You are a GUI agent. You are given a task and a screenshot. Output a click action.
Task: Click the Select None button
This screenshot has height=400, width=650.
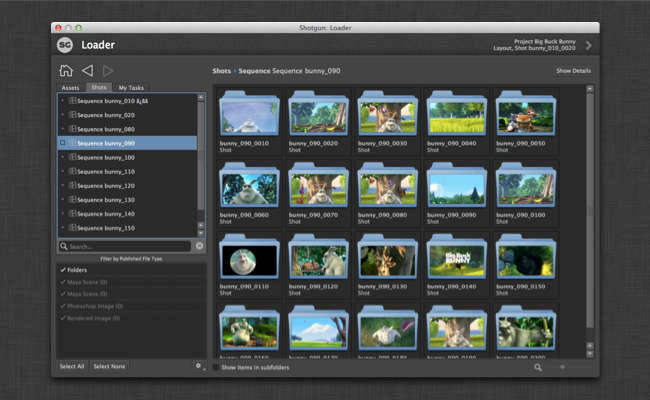point(109,366)
